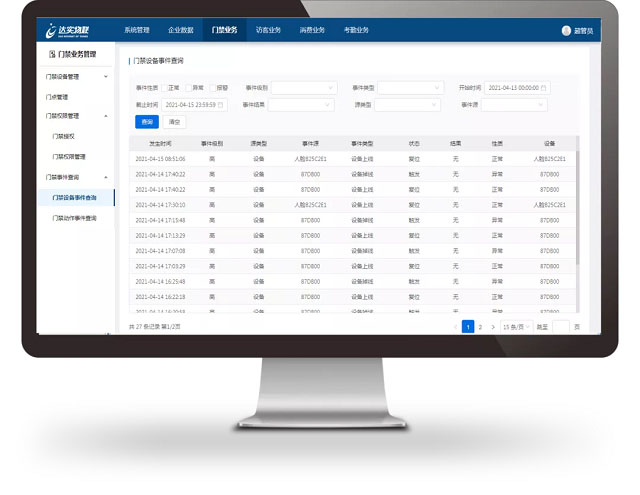
Task: Click the blue 查询 button
Action: [146, 121]
